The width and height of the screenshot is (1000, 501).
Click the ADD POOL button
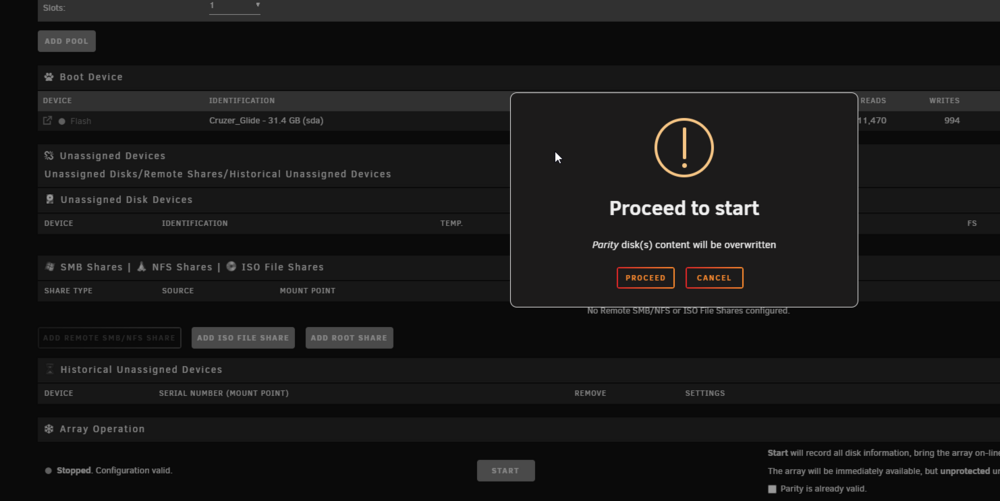coord(67,41)
